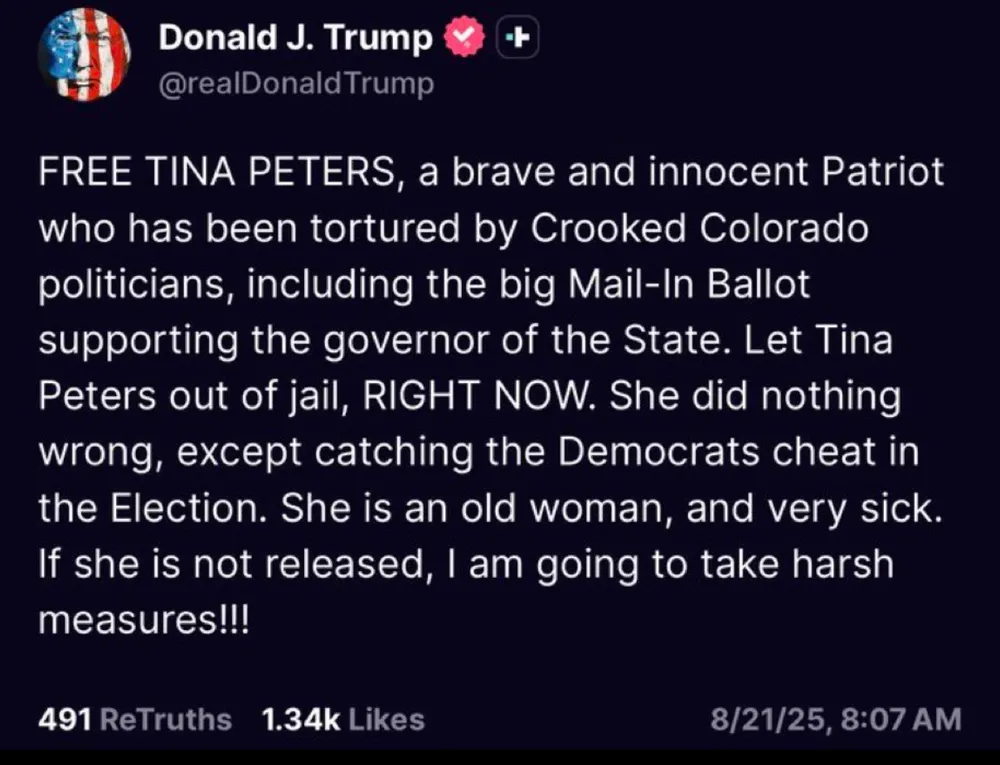View the 491 ReTruths list

click(134, 719)
